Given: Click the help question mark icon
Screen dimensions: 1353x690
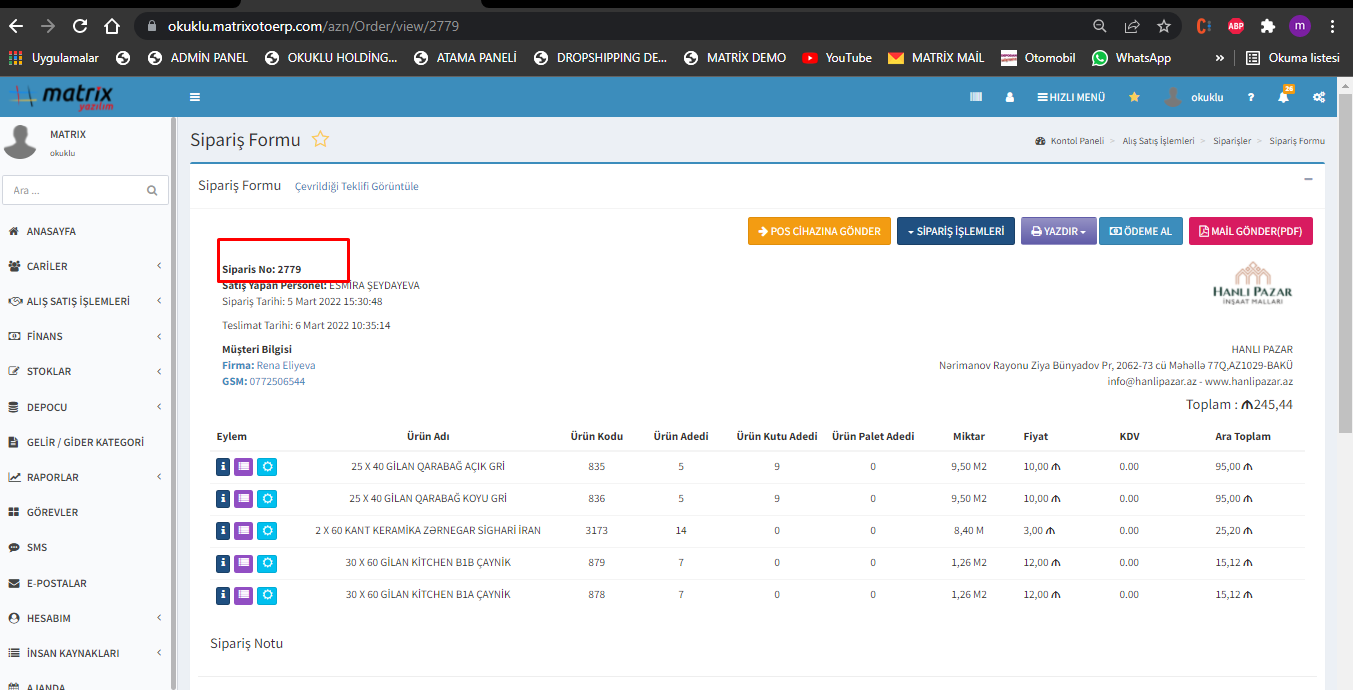Looking at the screenshot, I should click(1250, 97).
